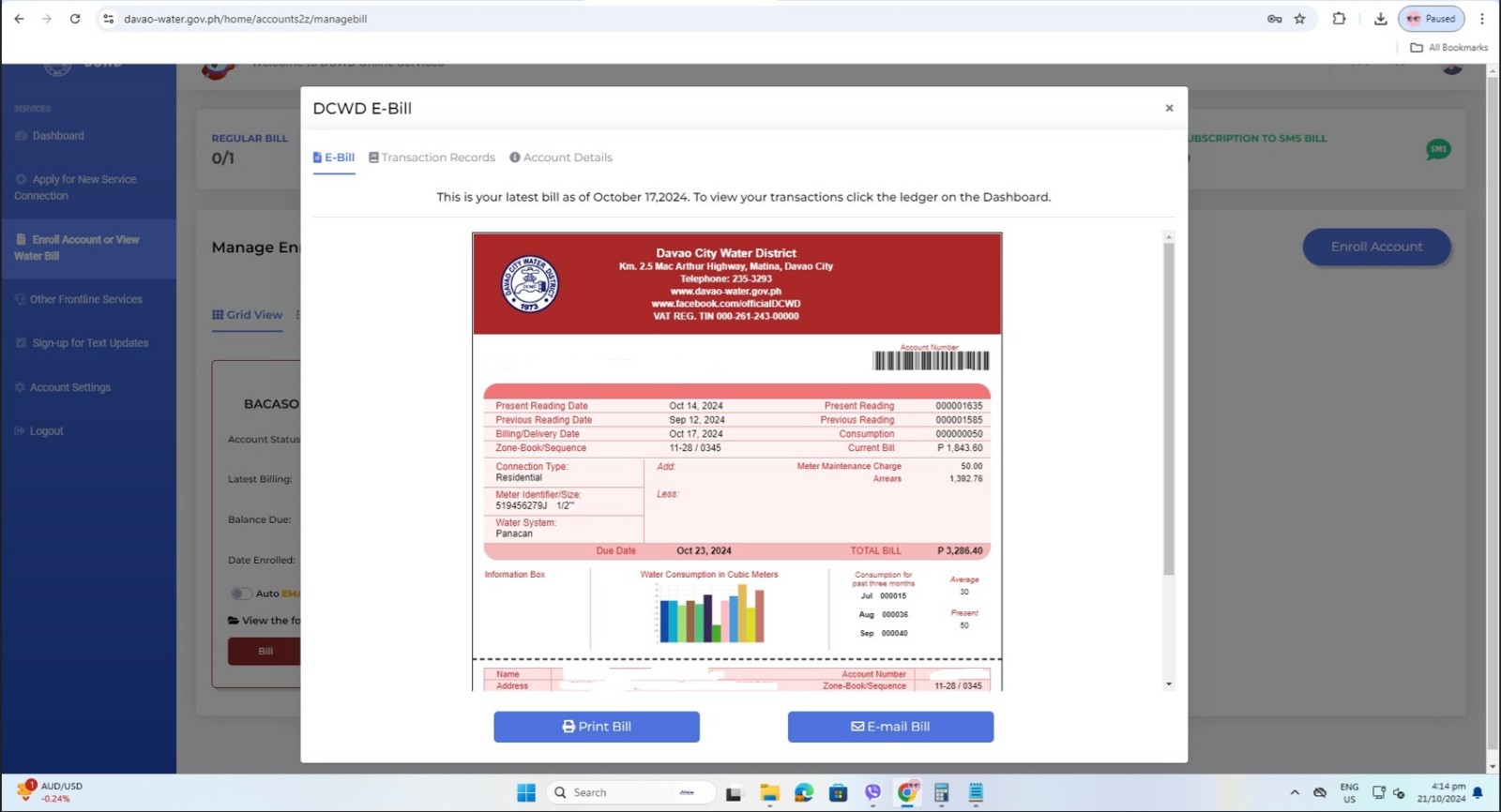1501x812 pixels.
Task: Open the AUD/USD widget on the taskbar
Action: pyautogui.click(x=52, y=792)
